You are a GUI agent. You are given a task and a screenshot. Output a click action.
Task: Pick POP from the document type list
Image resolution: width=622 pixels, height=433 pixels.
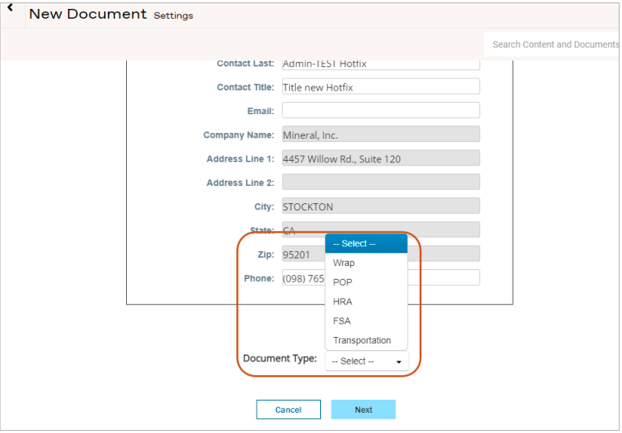366,282
